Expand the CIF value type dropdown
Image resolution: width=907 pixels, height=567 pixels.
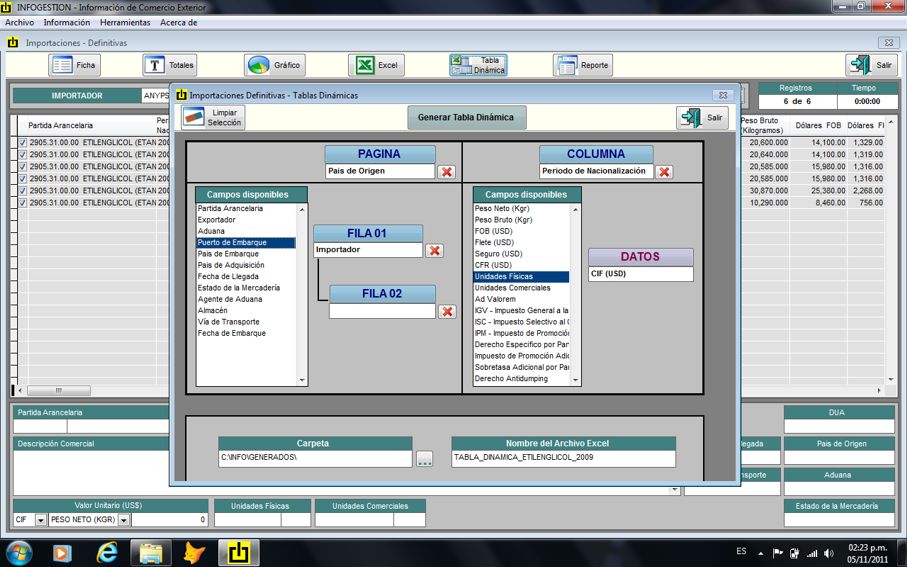[x=41, y=520]
